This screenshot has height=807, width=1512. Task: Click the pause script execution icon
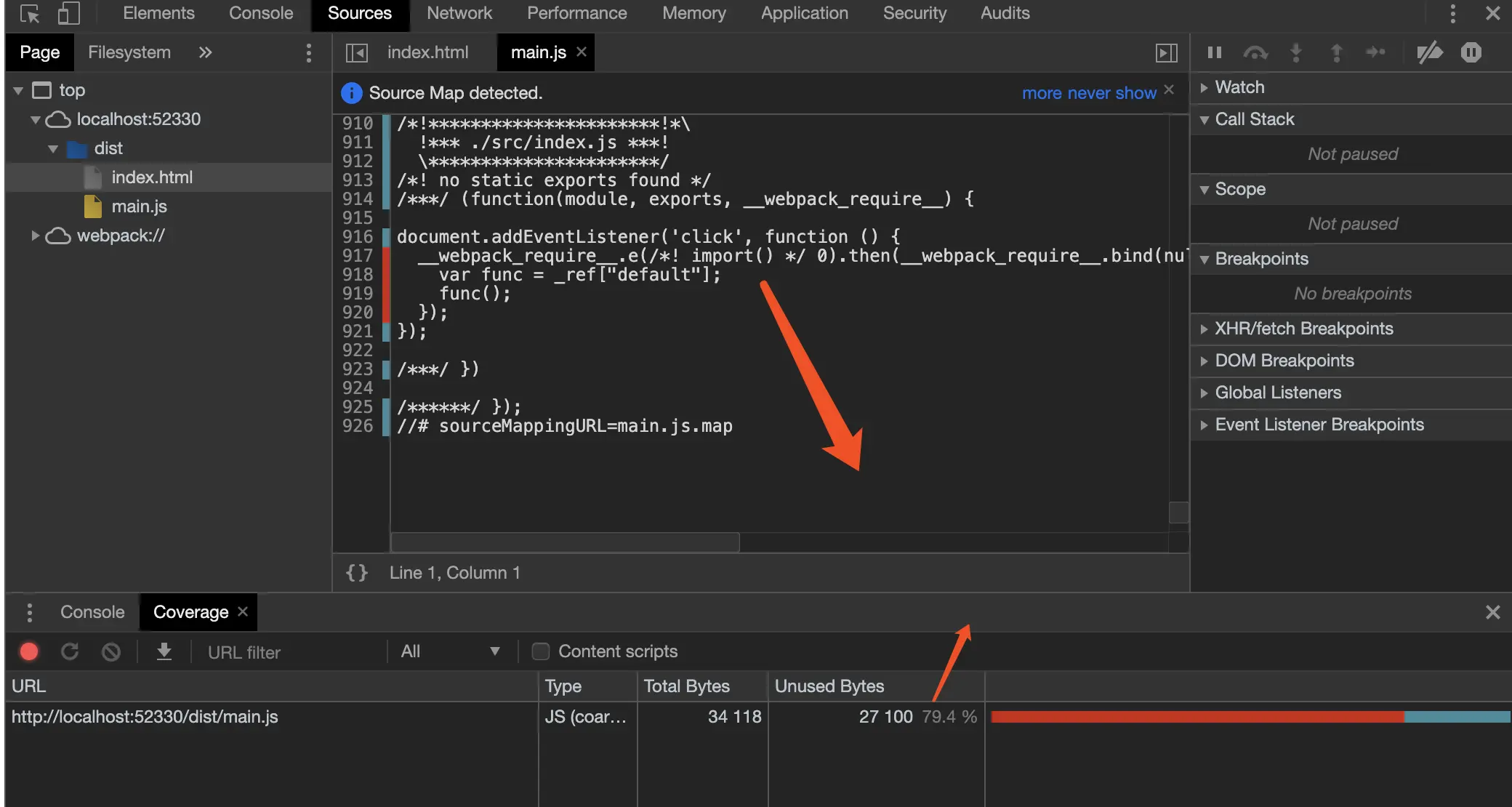click(x=1214, y=52)
